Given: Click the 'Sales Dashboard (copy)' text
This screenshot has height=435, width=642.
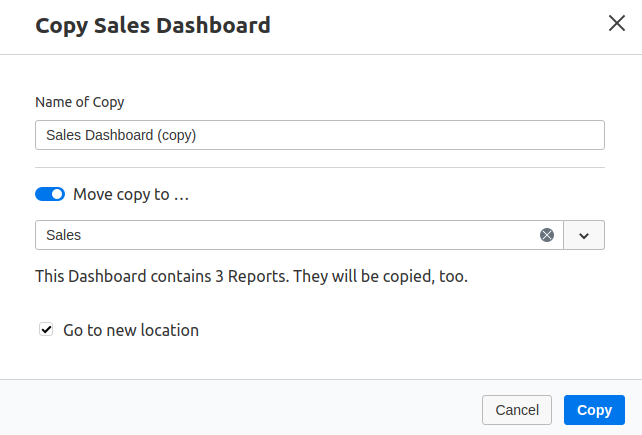Looking at the screenshot, I should pos(121,135).
